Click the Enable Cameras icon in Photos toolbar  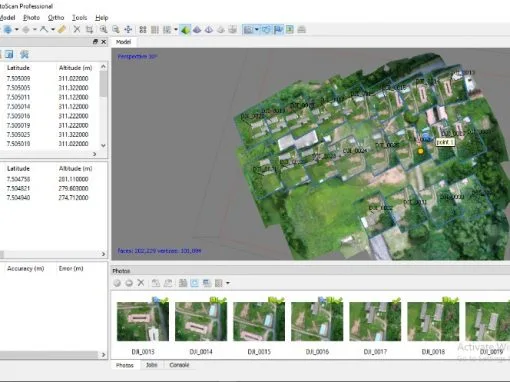117,283
